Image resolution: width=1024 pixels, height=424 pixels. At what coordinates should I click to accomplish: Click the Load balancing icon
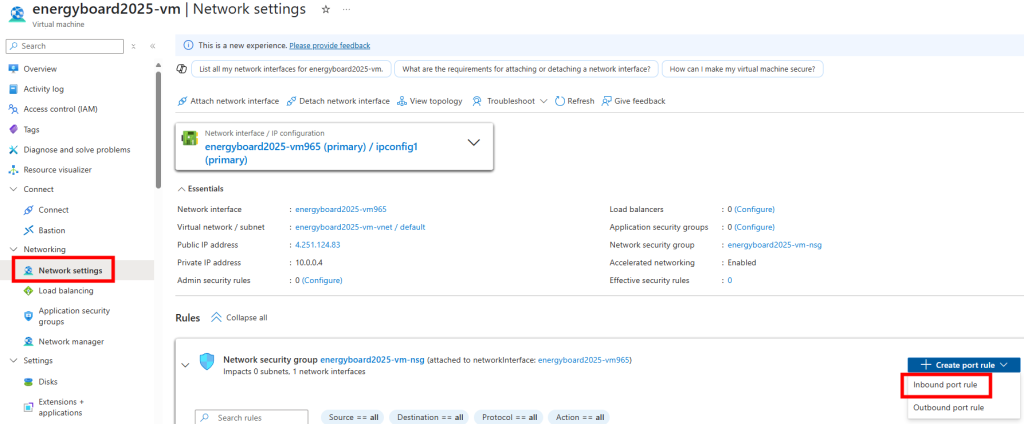(x=28, y=291)
